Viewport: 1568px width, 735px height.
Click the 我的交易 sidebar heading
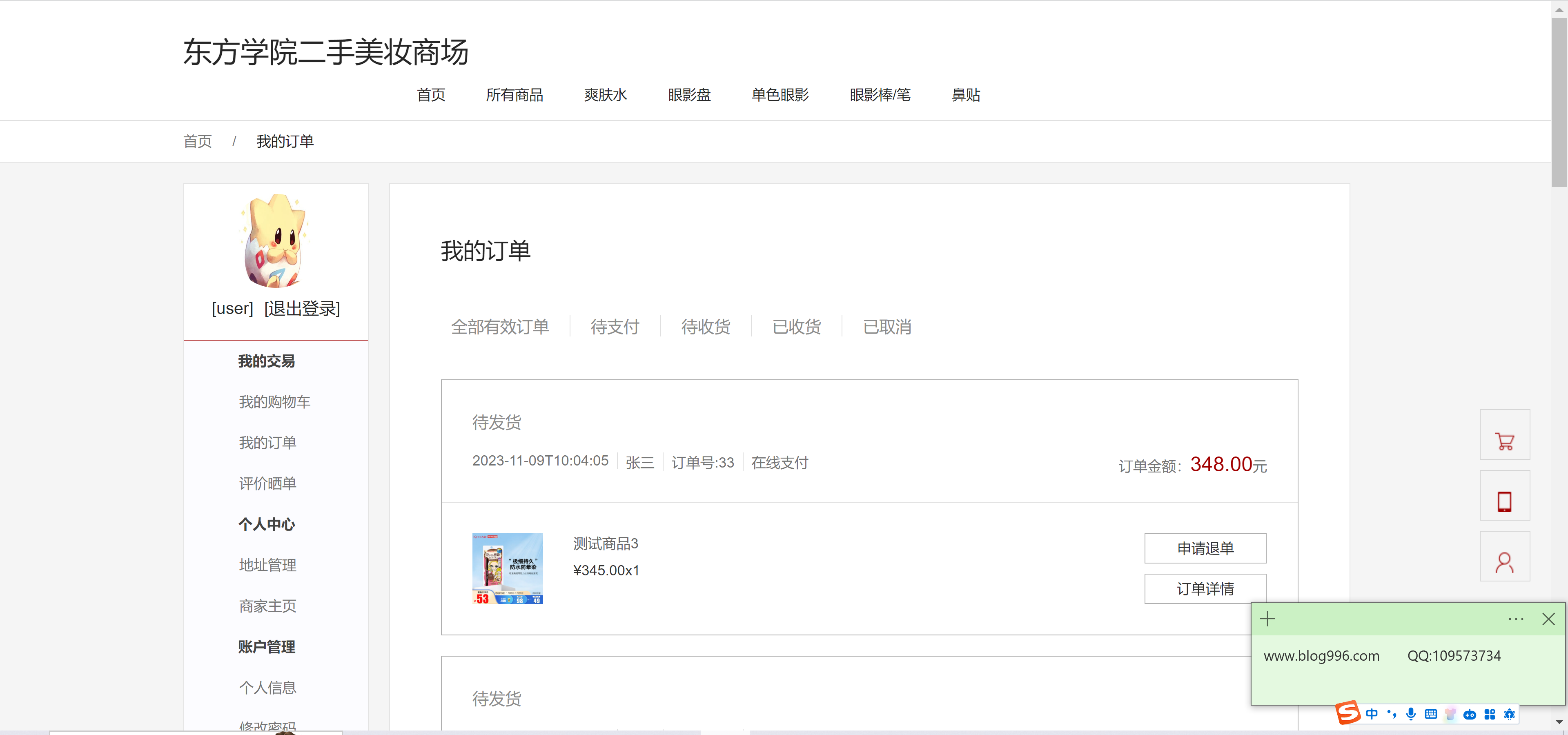(267, 361)
